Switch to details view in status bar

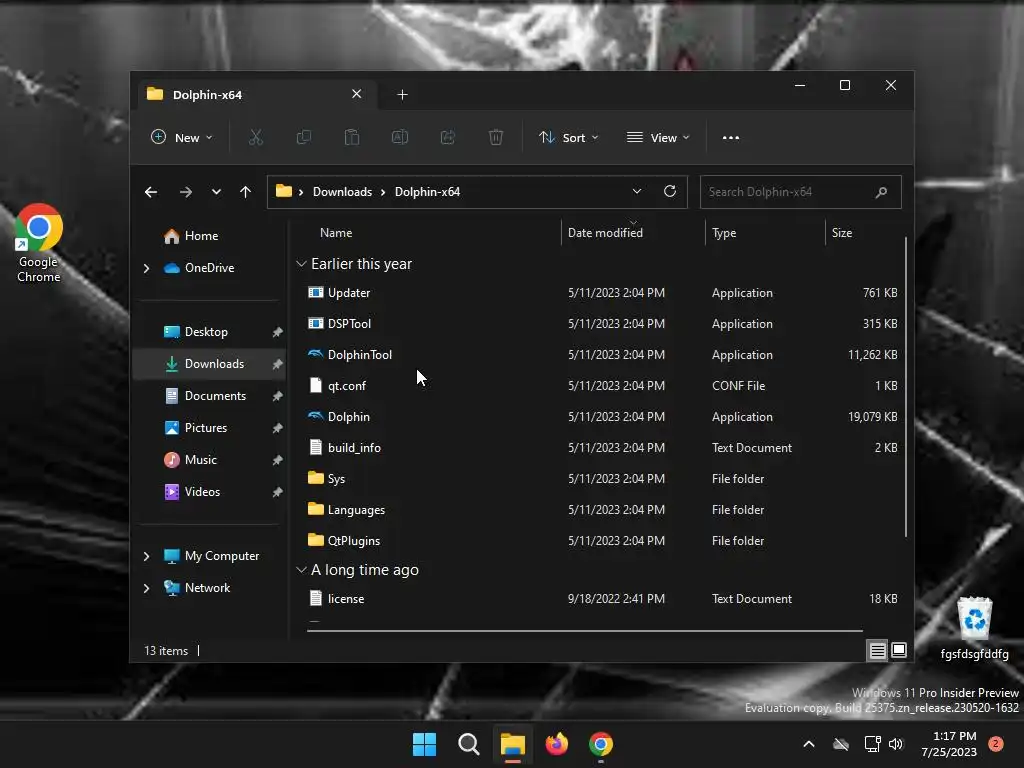coord(878,650)
